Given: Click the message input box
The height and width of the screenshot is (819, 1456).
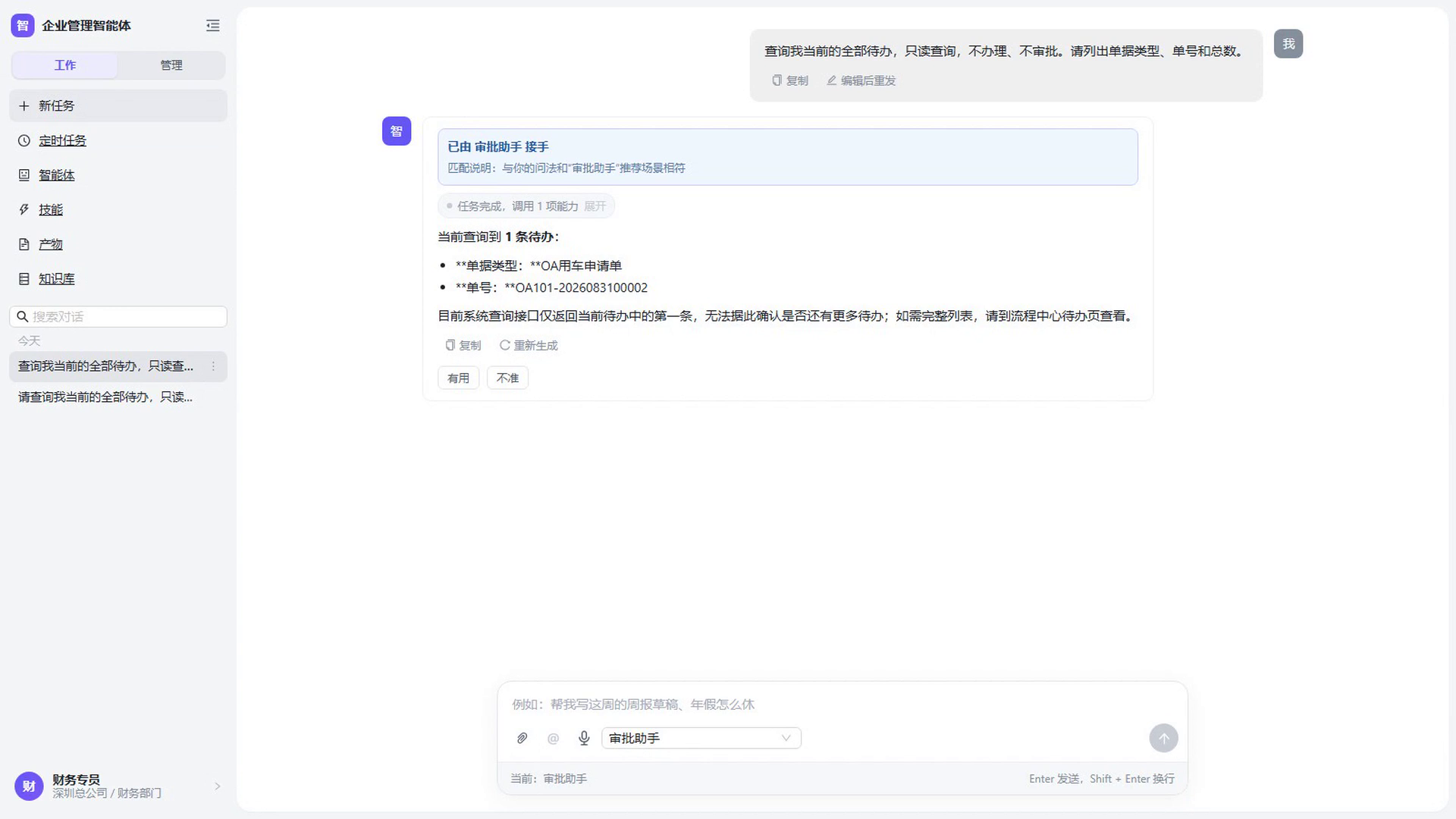Looking at the screenshot, I should [842, 704].
